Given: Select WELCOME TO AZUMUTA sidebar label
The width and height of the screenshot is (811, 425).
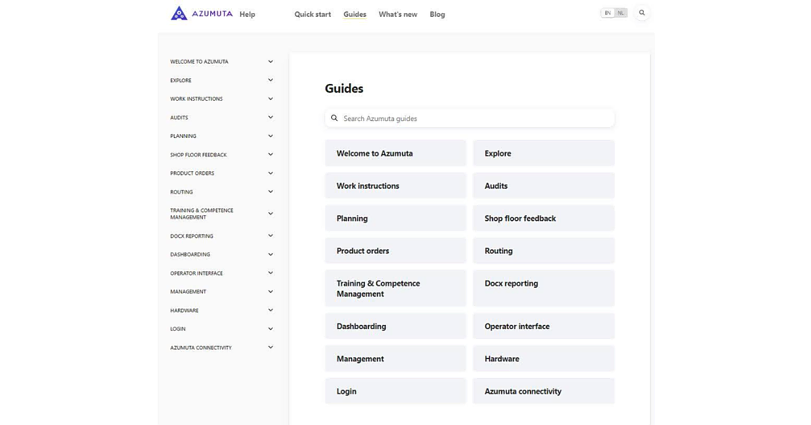Looking at the screenshot, I should pos(199,62).
